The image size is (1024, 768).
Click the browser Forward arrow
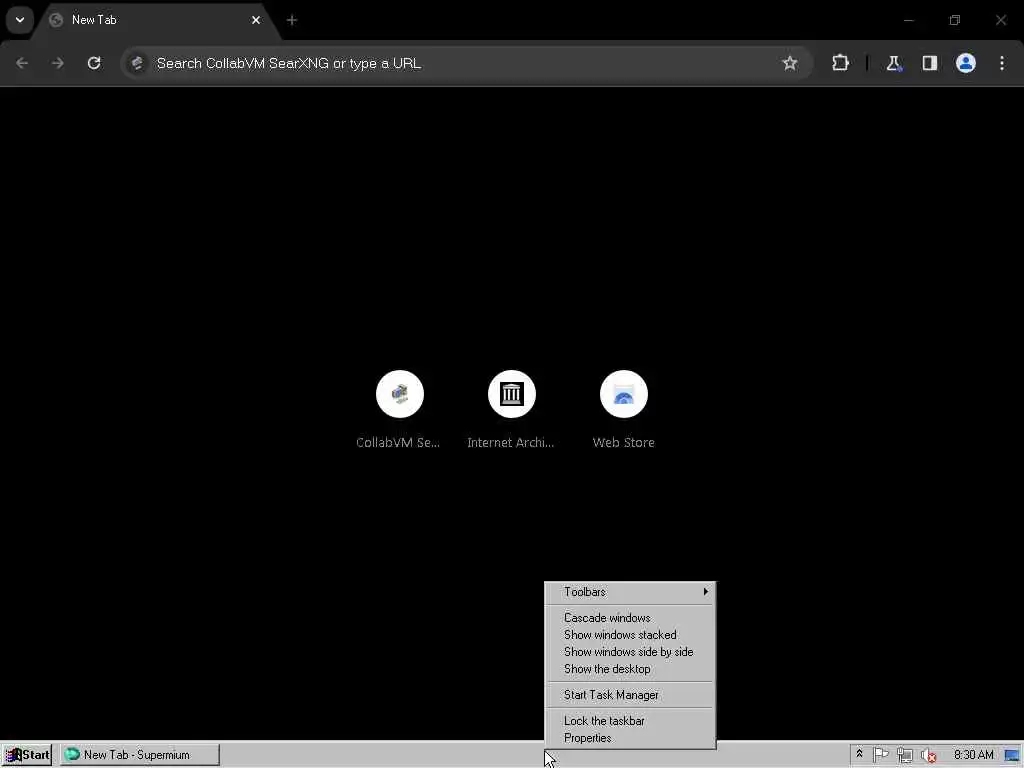click(x=57, y=63)
